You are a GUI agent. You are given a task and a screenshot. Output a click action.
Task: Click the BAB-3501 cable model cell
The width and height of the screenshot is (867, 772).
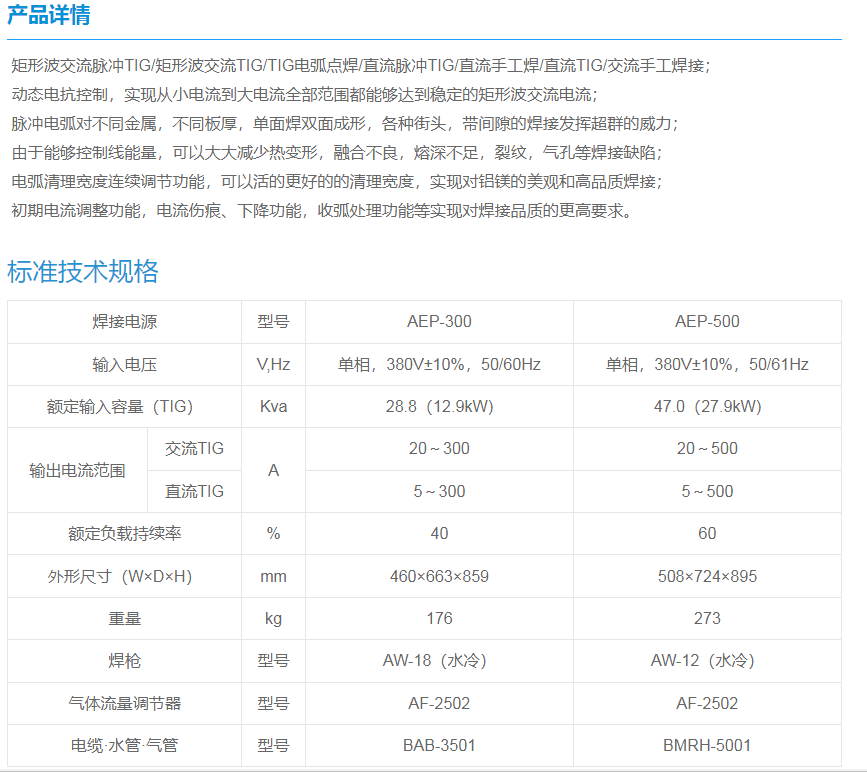[x=439, y=745]
